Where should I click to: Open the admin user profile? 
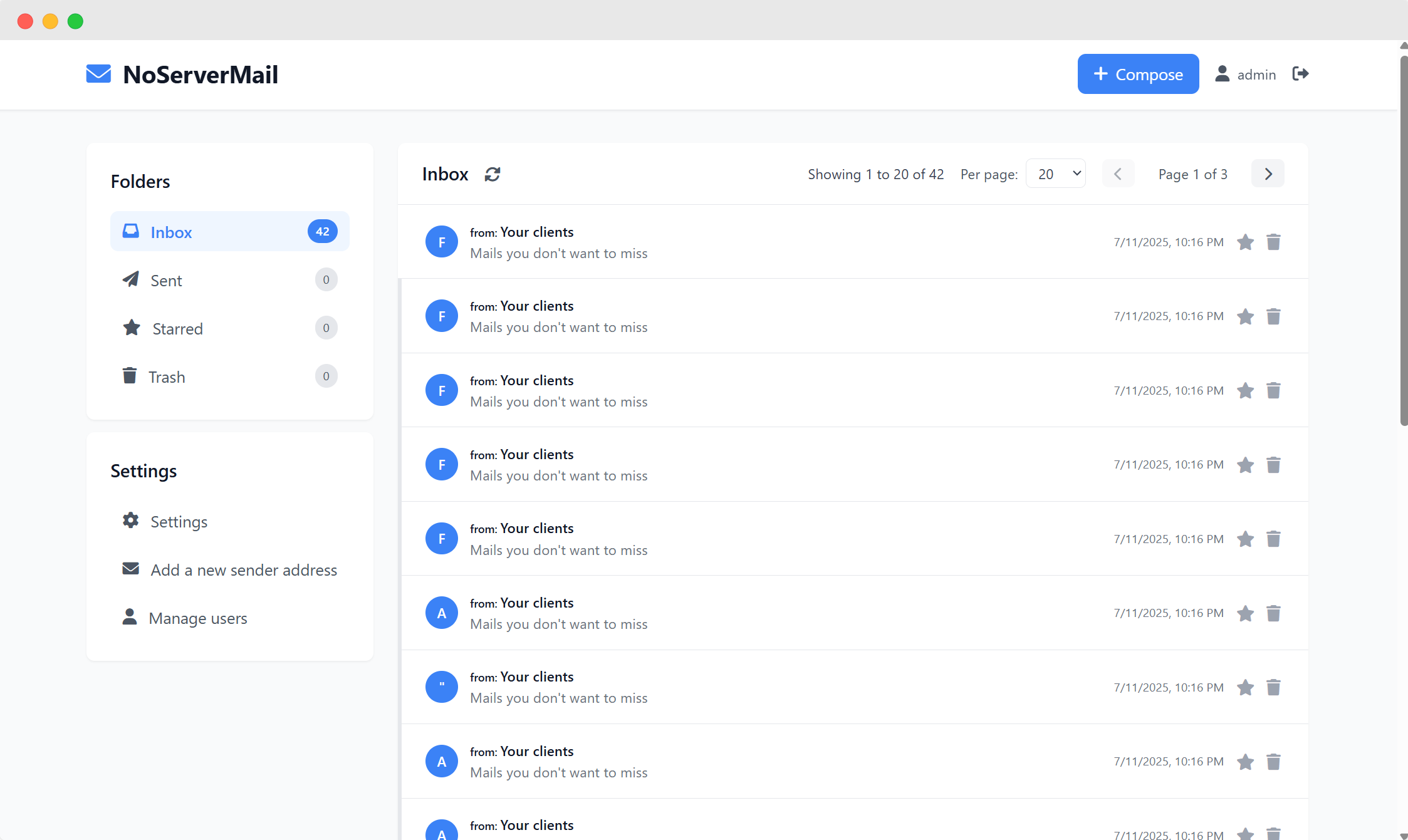[1246, 74]
